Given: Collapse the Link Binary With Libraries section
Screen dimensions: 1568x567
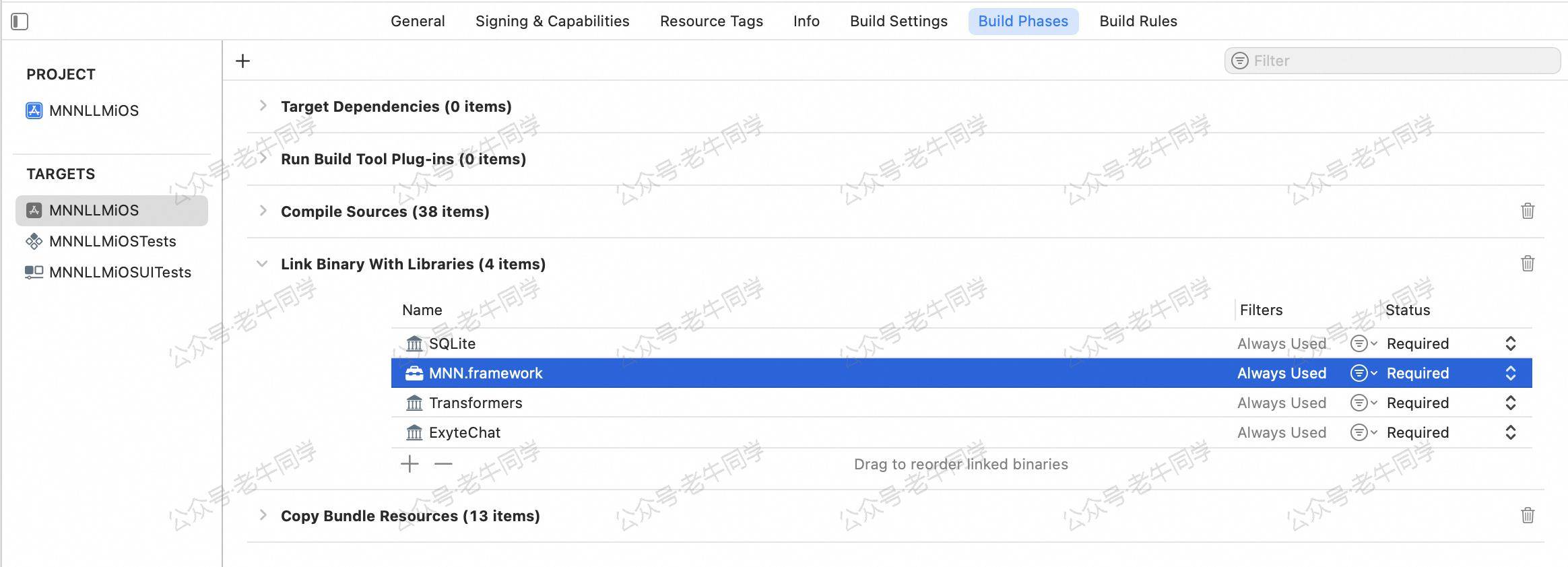Looking at the screenshot, I should click(262, 264).
